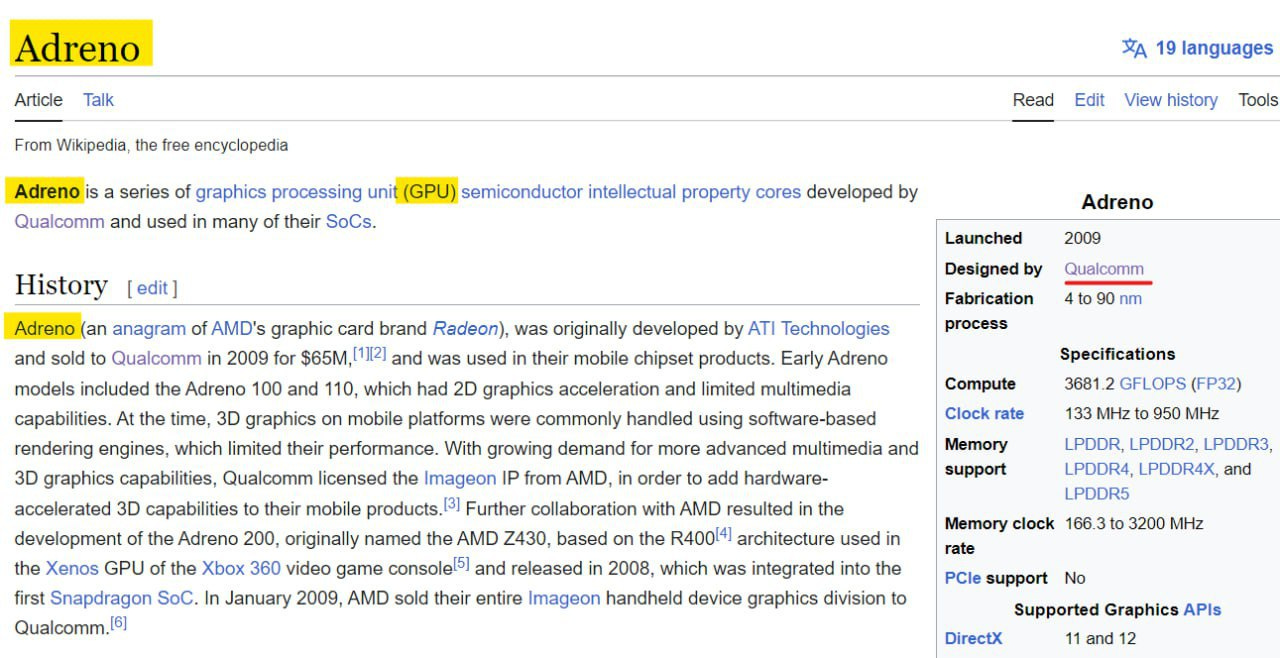Open APIs link in Supported Graphics heading
The width and height of the screenshot is (1280, 658).
[x=1202, y=609]
